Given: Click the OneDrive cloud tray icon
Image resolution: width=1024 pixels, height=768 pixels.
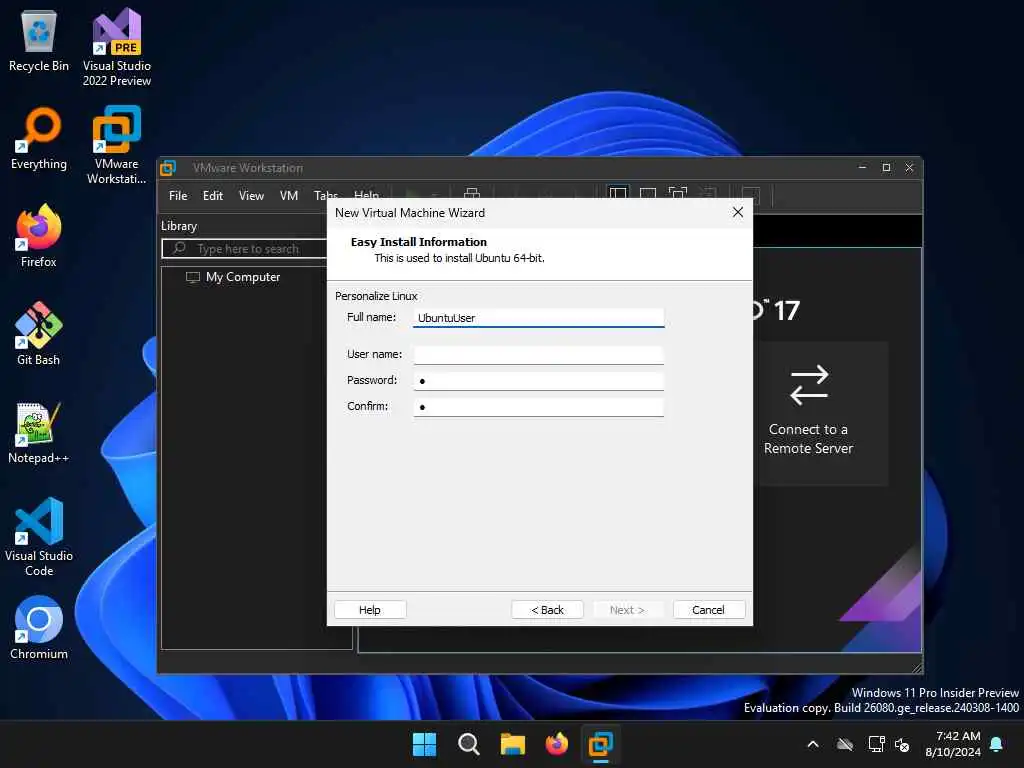Looking at the screenshot, I should tap(845, 744).
